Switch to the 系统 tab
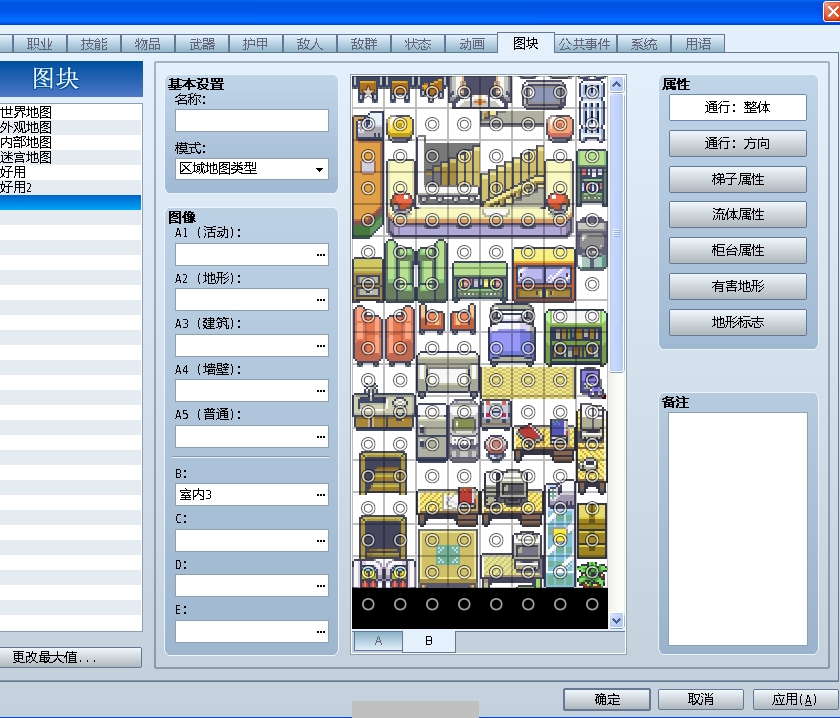This screenshot has height=718, width=840. tap(644, 44)
